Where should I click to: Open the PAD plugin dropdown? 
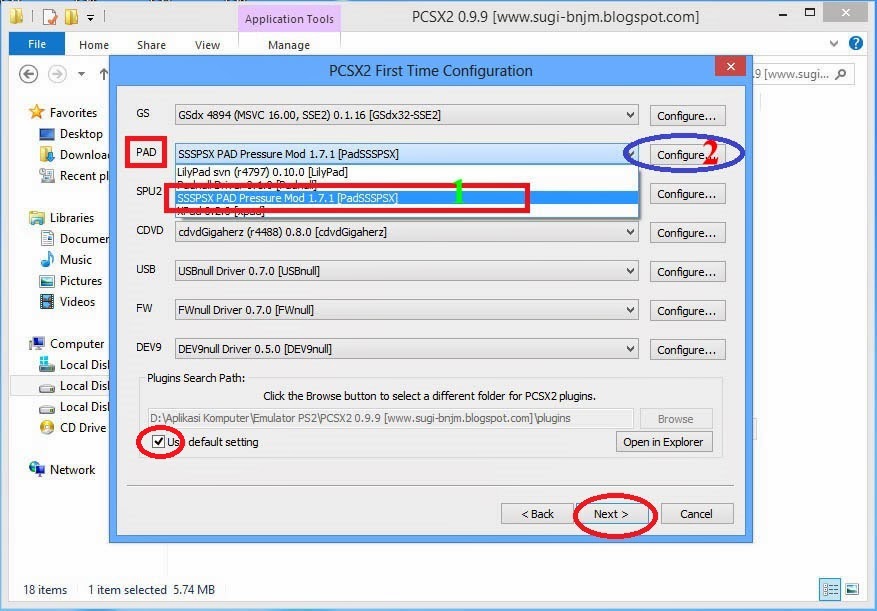(407, 154)
